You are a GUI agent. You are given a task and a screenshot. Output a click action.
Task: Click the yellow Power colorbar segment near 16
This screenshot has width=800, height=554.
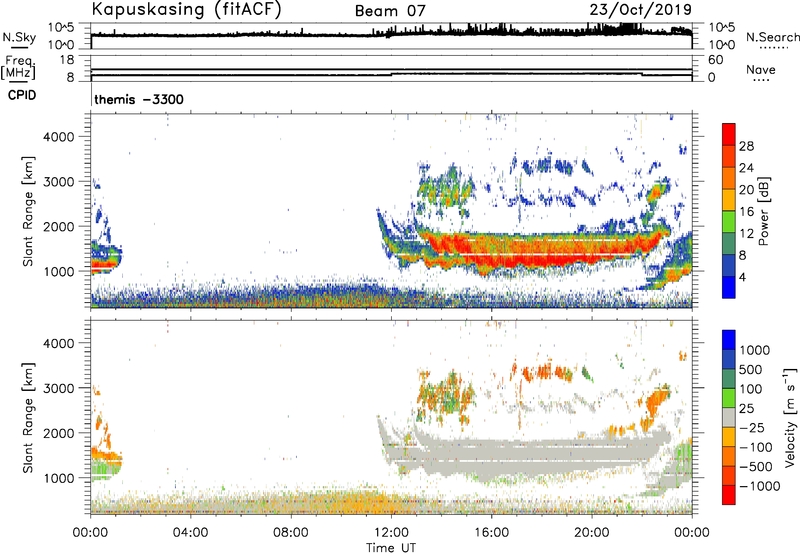[x=729, y=200]
